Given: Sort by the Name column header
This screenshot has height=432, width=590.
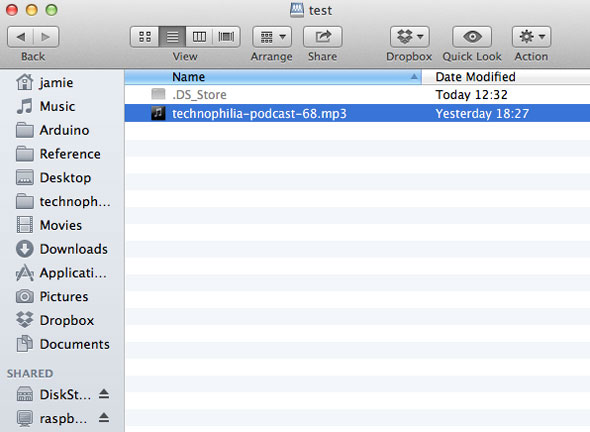Looking at the screenshot, I should (x=273, y=77).
